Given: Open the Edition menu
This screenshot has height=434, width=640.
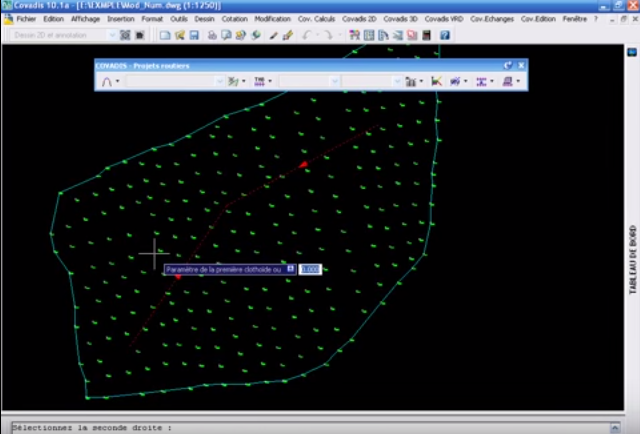Looking at the screenshot, I should coord(53,19).
